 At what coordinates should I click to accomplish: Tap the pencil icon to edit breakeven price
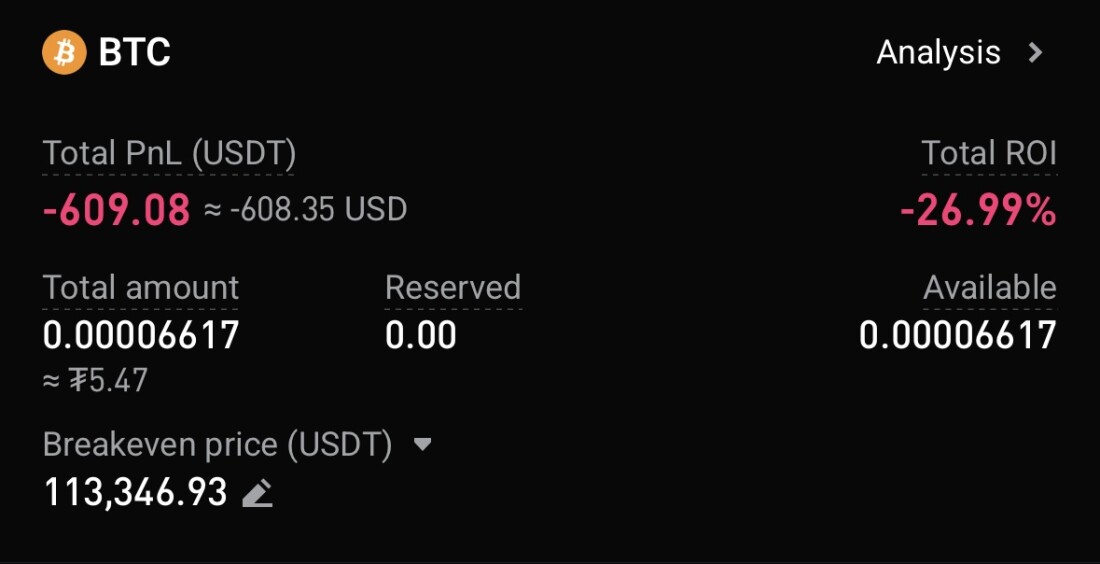click(258, 493)
